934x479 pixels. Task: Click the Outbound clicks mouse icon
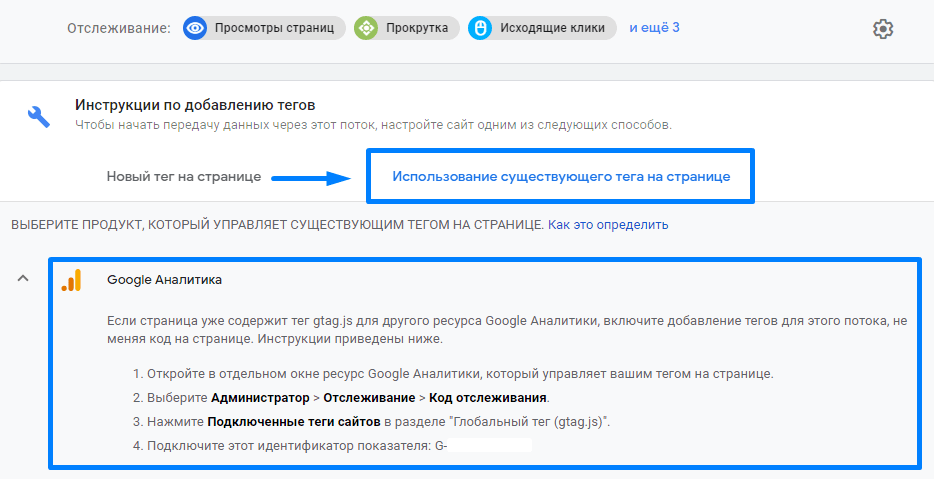coord(480,28)
